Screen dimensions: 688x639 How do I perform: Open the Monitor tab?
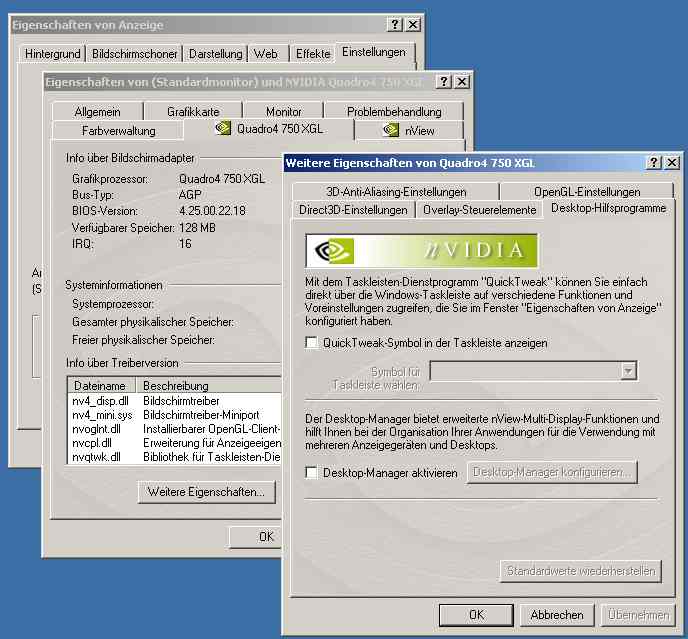pos(283,111)
